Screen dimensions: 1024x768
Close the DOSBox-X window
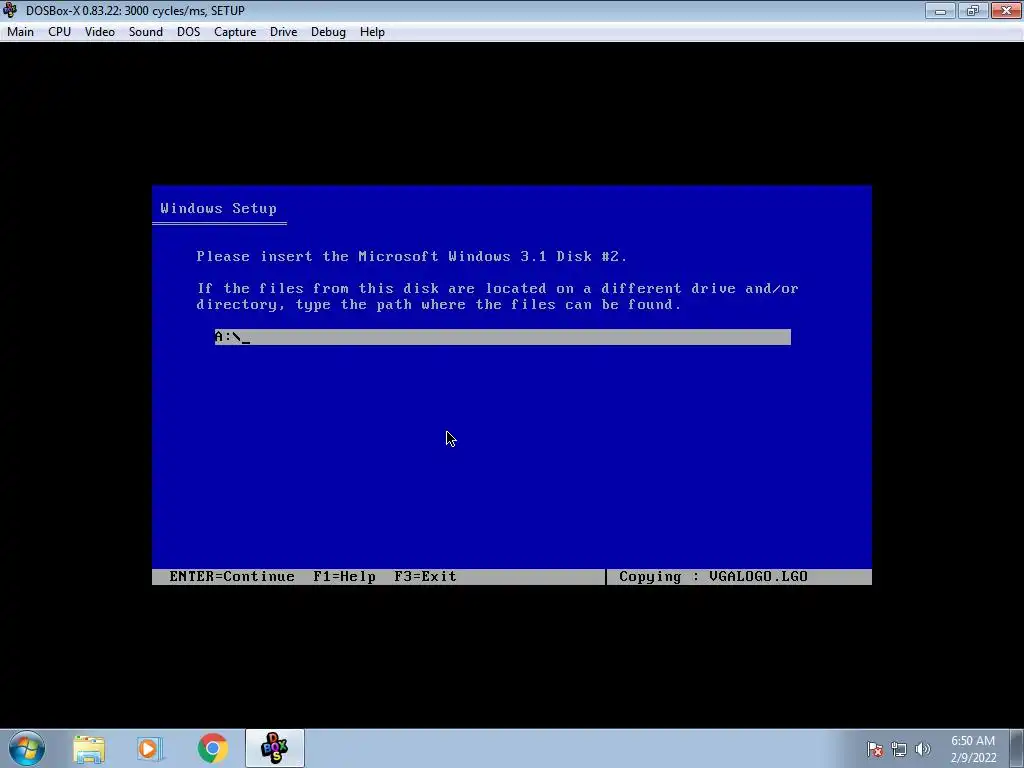click(x=1006, y=10)
